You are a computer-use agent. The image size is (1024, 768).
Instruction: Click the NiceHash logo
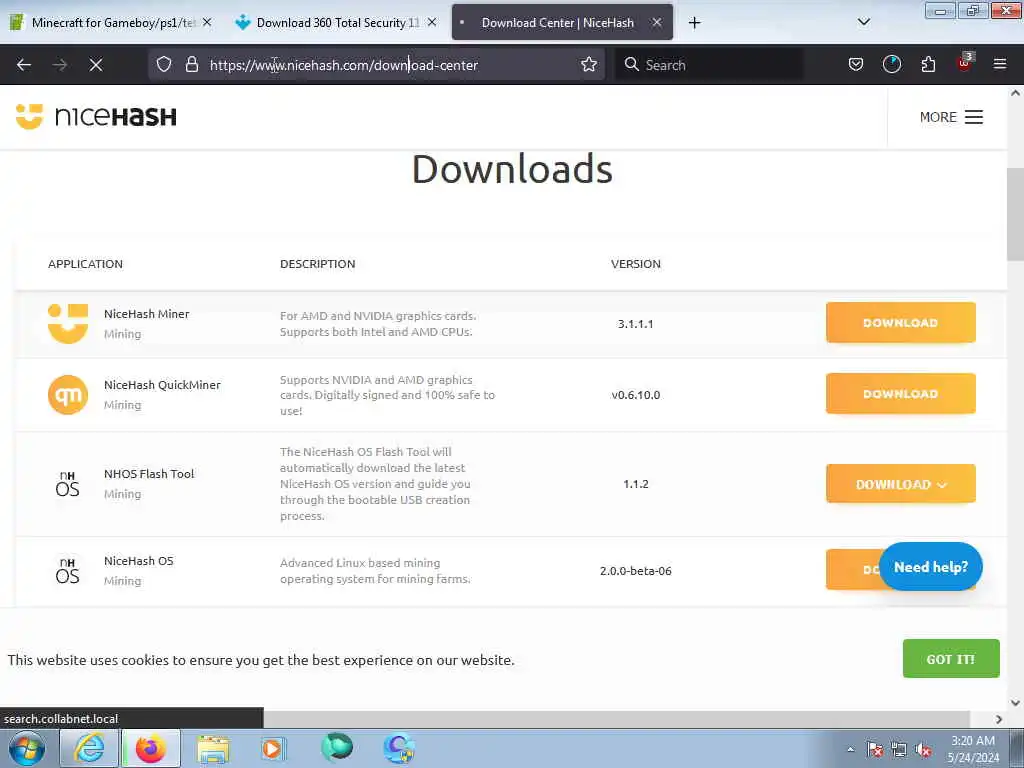[x=96, y=117]
